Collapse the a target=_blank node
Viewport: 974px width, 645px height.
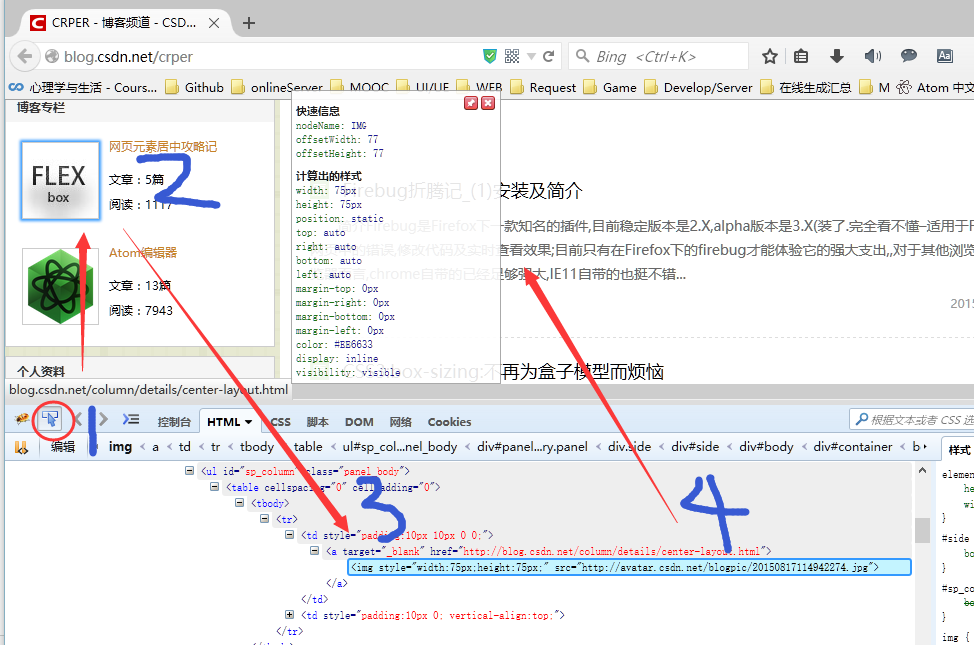point(314,551)
